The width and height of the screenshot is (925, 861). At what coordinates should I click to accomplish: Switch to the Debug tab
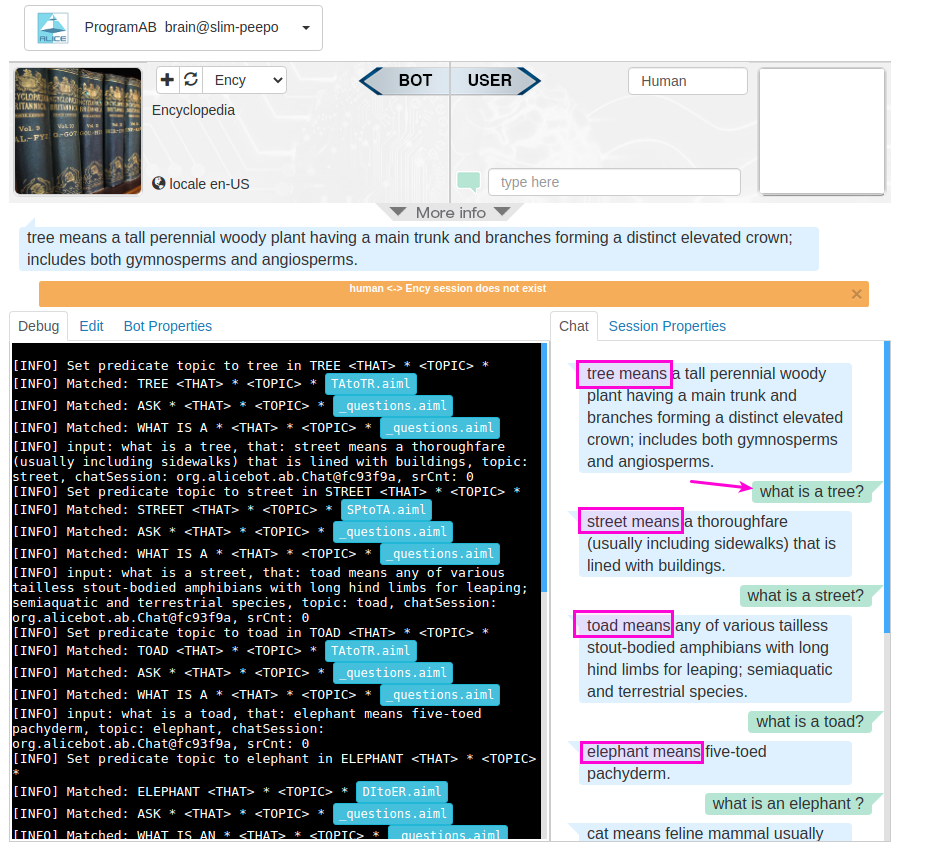point(38,326)
